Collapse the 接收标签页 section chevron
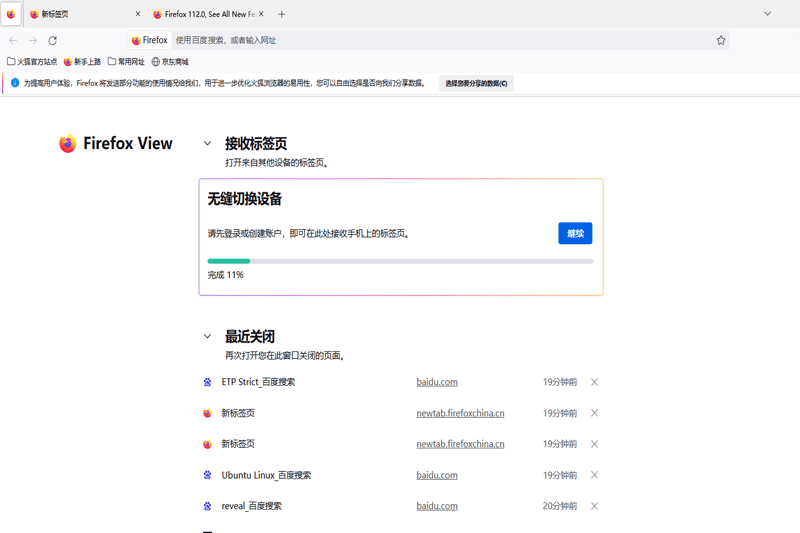Screen dimensions: 800x533 pos(208,144)
